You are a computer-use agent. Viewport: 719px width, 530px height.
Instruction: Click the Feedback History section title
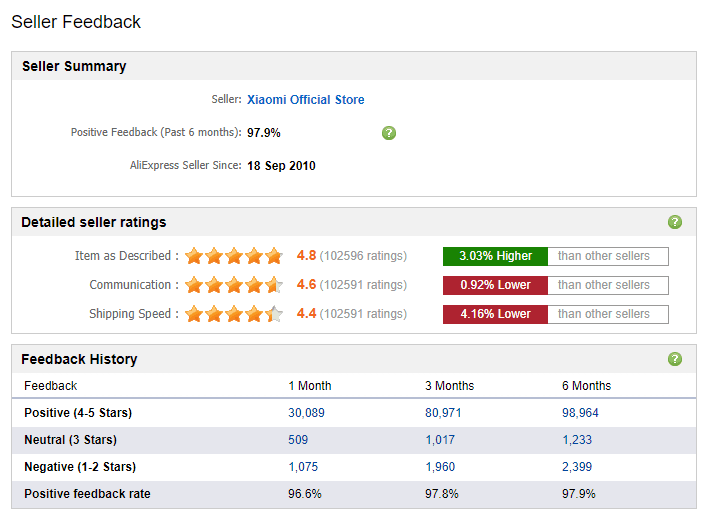point(79,359)
